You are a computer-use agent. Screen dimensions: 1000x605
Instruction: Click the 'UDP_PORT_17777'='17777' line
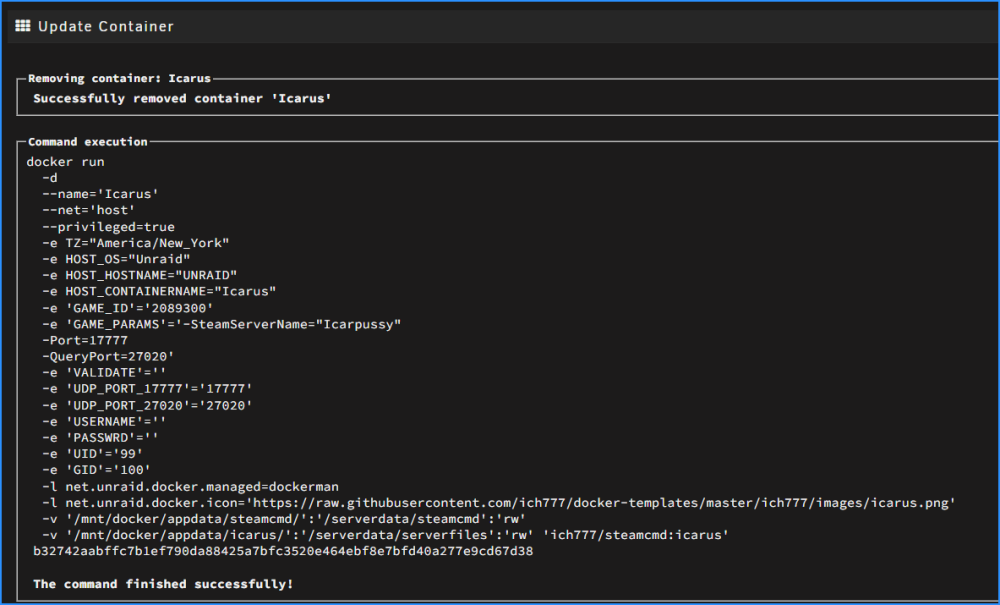pyautogui.click(x=147, y=389)
